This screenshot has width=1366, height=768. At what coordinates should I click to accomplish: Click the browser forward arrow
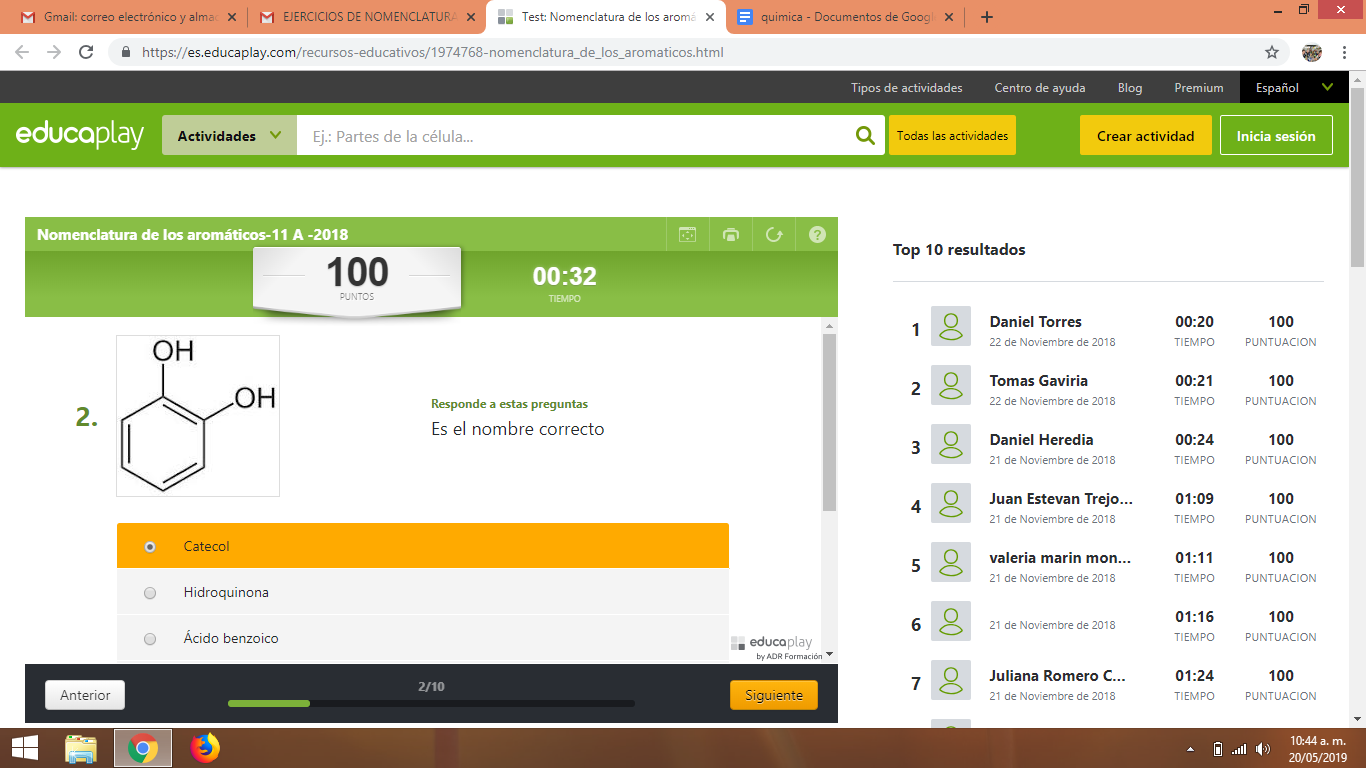54,52
